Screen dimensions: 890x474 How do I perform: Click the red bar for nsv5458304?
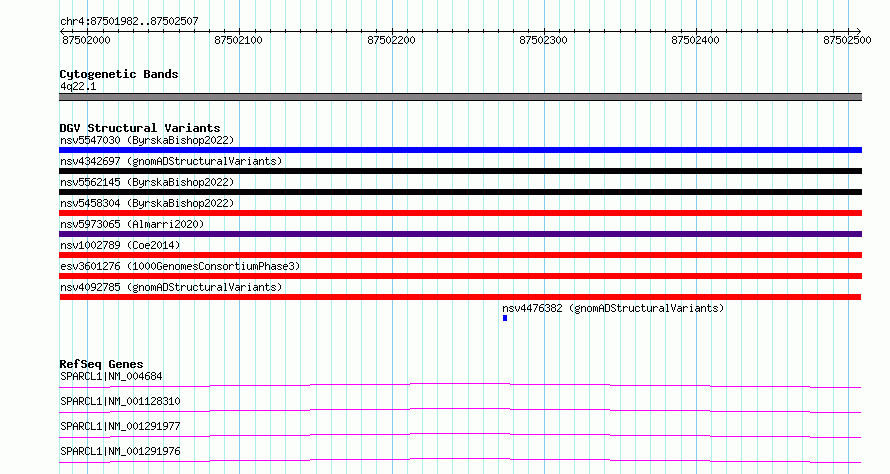point(460,213)
